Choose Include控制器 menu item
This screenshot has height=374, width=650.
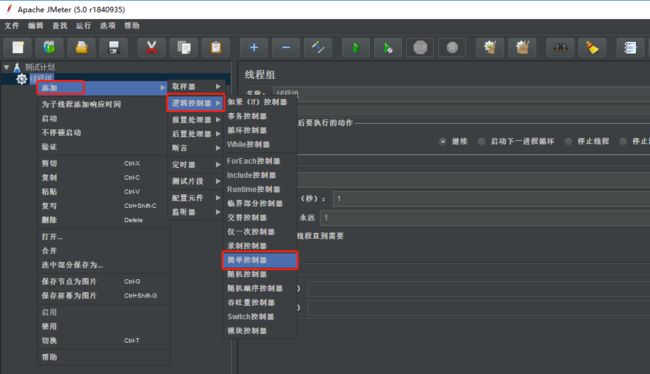point(260,175)
